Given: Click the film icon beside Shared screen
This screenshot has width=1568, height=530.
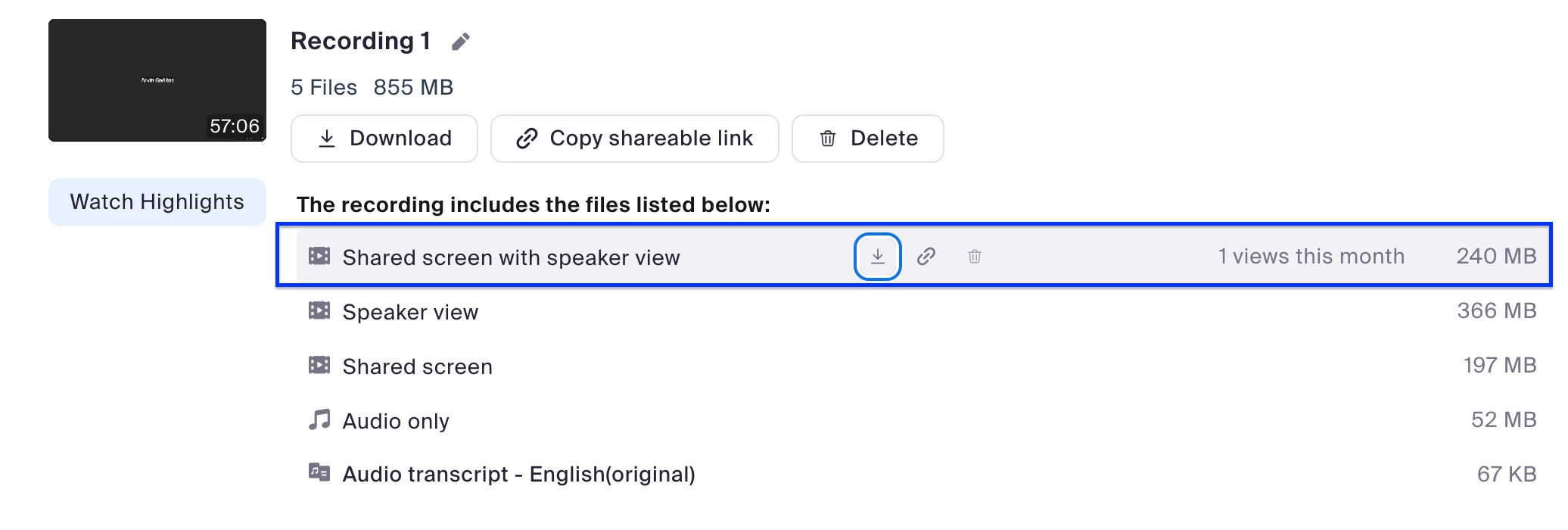Looking at the screenshot, I should coord(319,366).
